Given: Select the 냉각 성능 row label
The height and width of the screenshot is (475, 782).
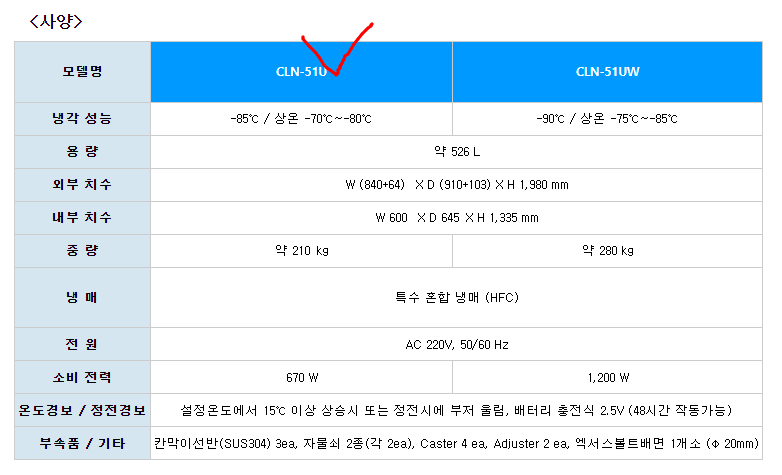Looking at the screenshot, I should pos(83,119).
